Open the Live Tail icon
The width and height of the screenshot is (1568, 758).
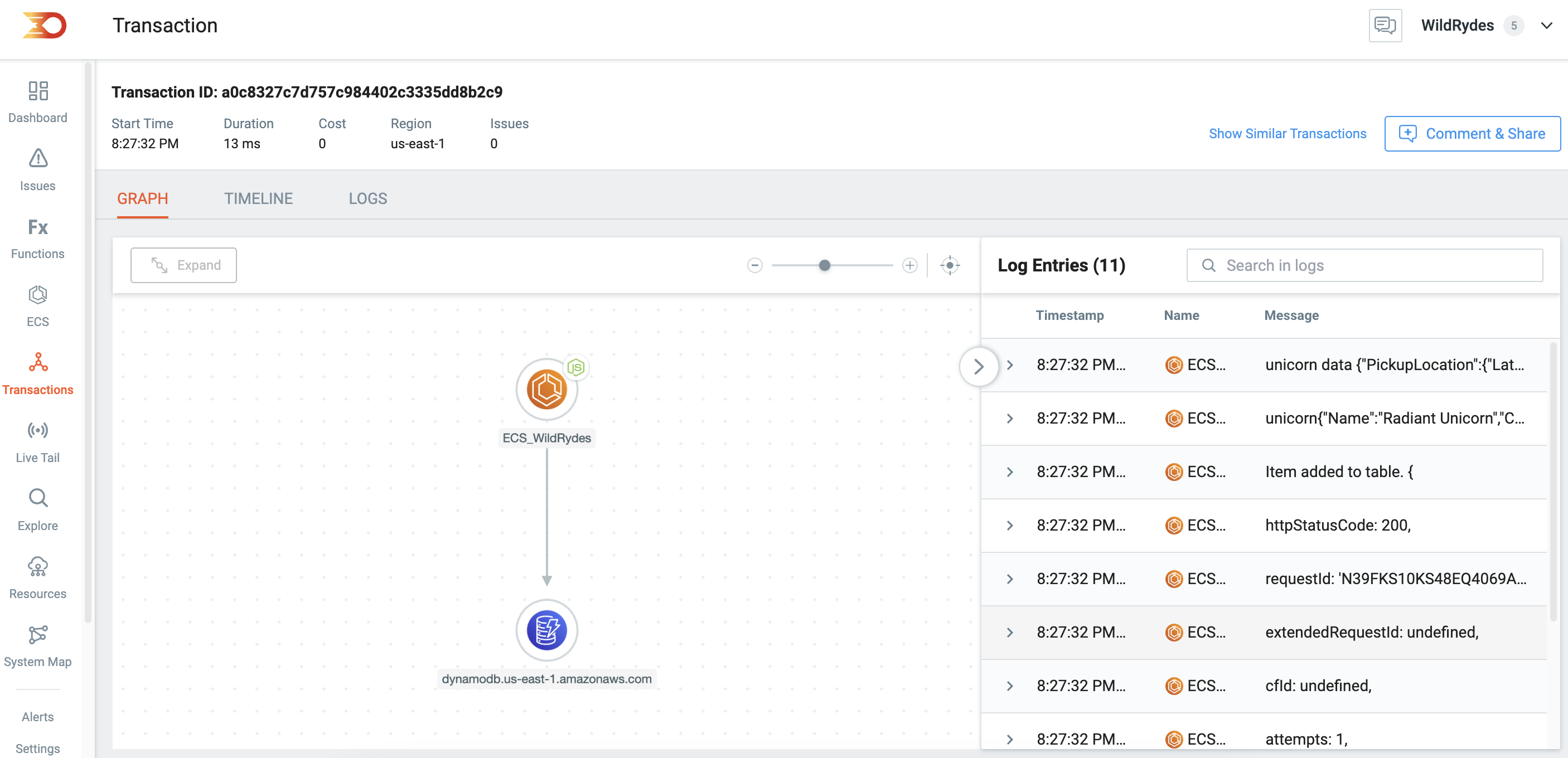pyautogui.click(x=38, y=431)
